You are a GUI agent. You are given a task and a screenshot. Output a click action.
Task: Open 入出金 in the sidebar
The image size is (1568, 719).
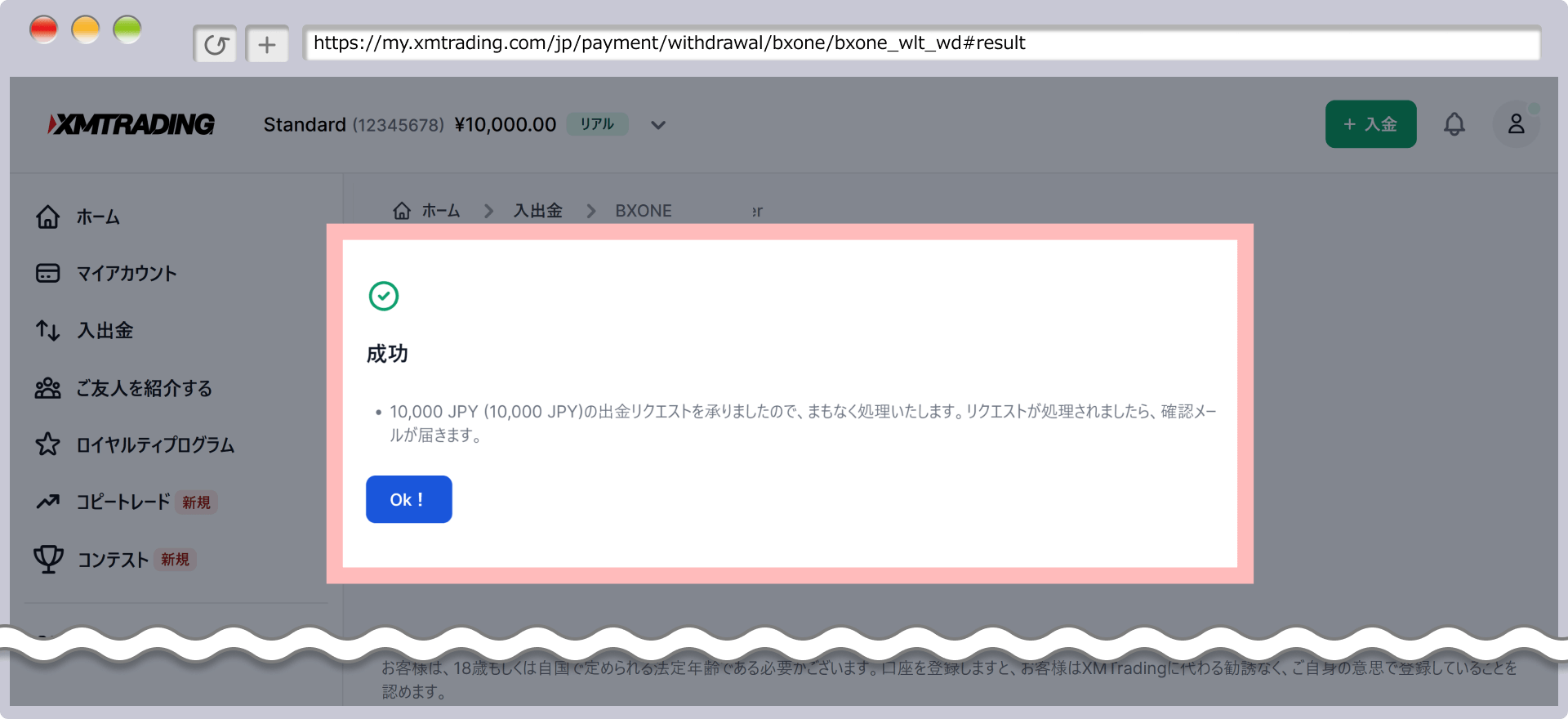(105, 331)
